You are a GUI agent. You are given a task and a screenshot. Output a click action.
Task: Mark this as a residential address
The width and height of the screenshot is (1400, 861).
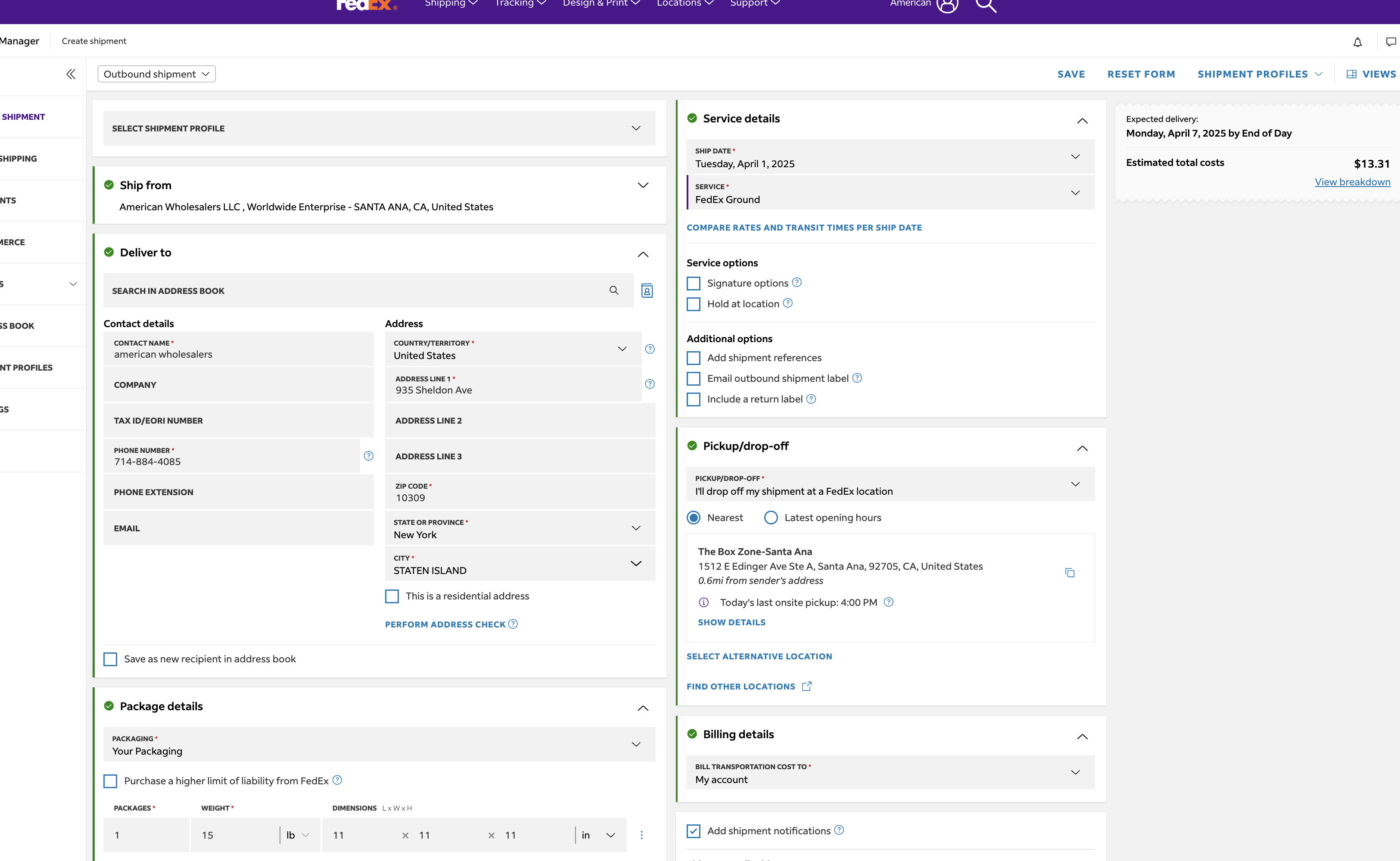(x=392, y=596)
